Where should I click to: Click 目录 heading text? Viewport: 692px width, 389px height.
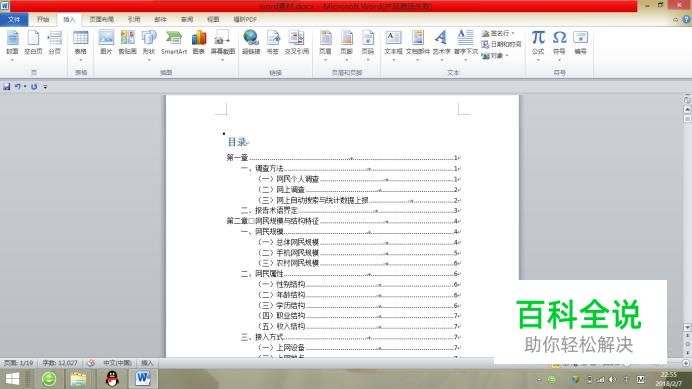[x=237, y=142]
